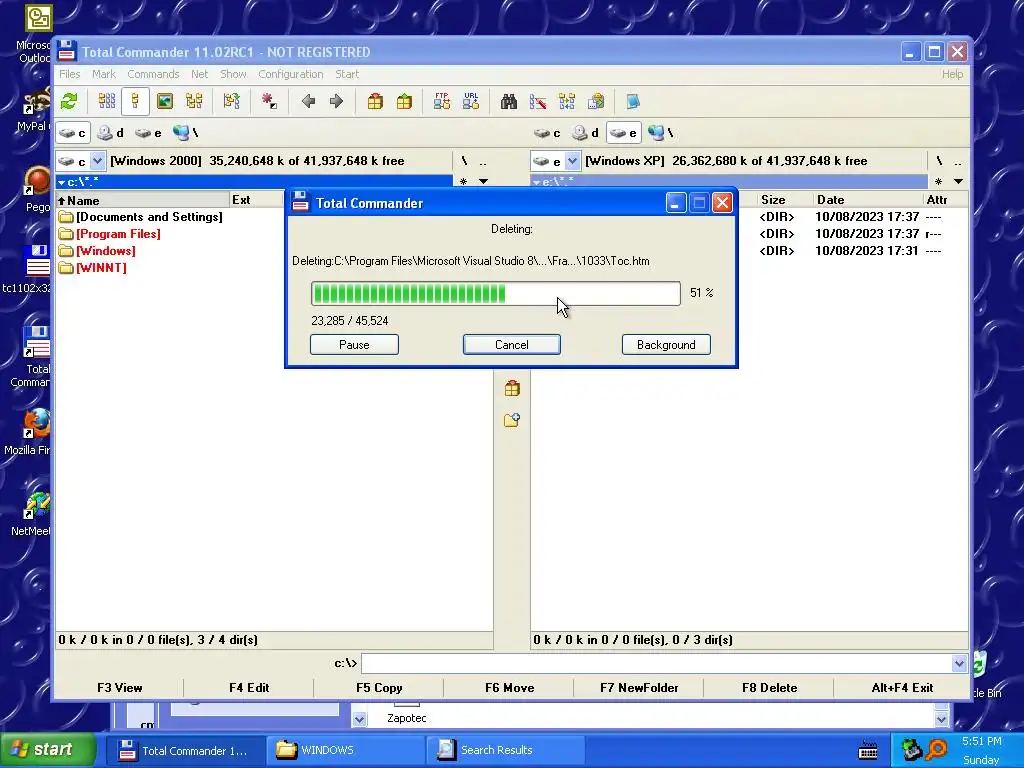Click the F8 Delete function button
The width and height of the screenshot is (1024, 768).
click(x=769, y=688)
